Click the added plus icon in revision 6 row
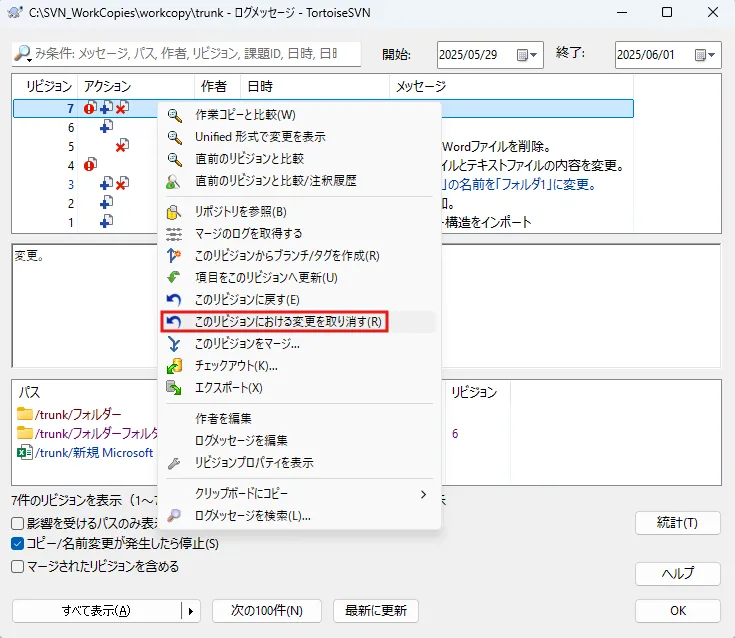 click(x=106, y=127)
